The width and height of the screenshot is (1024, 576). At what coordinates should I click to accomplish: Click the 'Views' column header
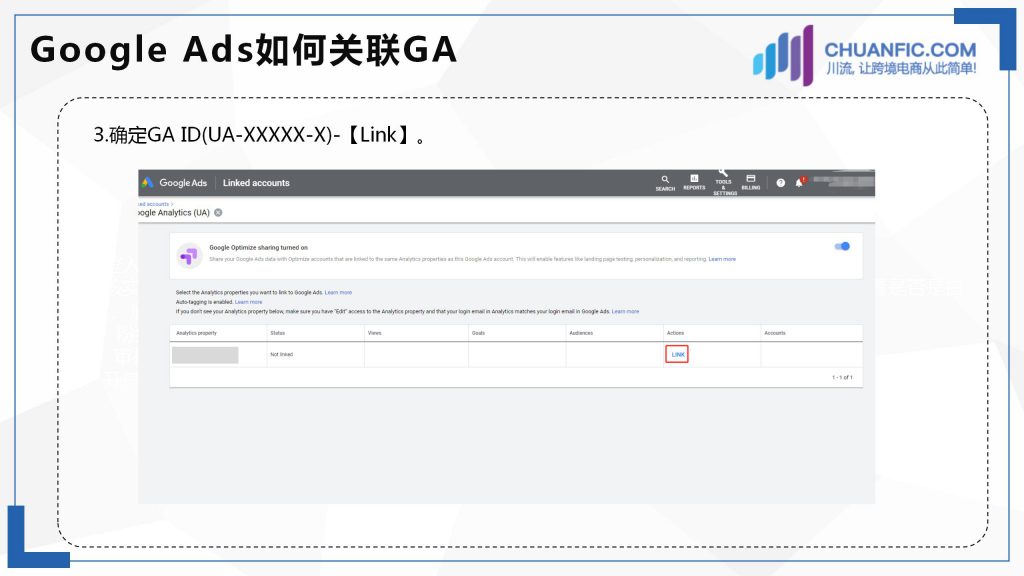[x=374, y=333]
